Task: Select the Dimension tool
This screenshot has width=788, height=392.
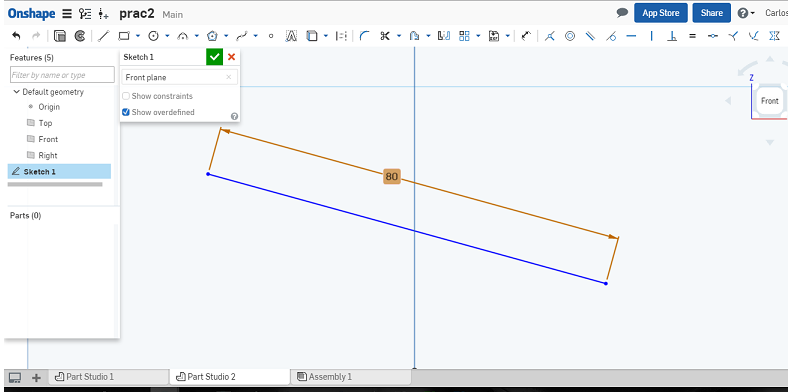Action: pyautogui.click(x=526, y=36)
